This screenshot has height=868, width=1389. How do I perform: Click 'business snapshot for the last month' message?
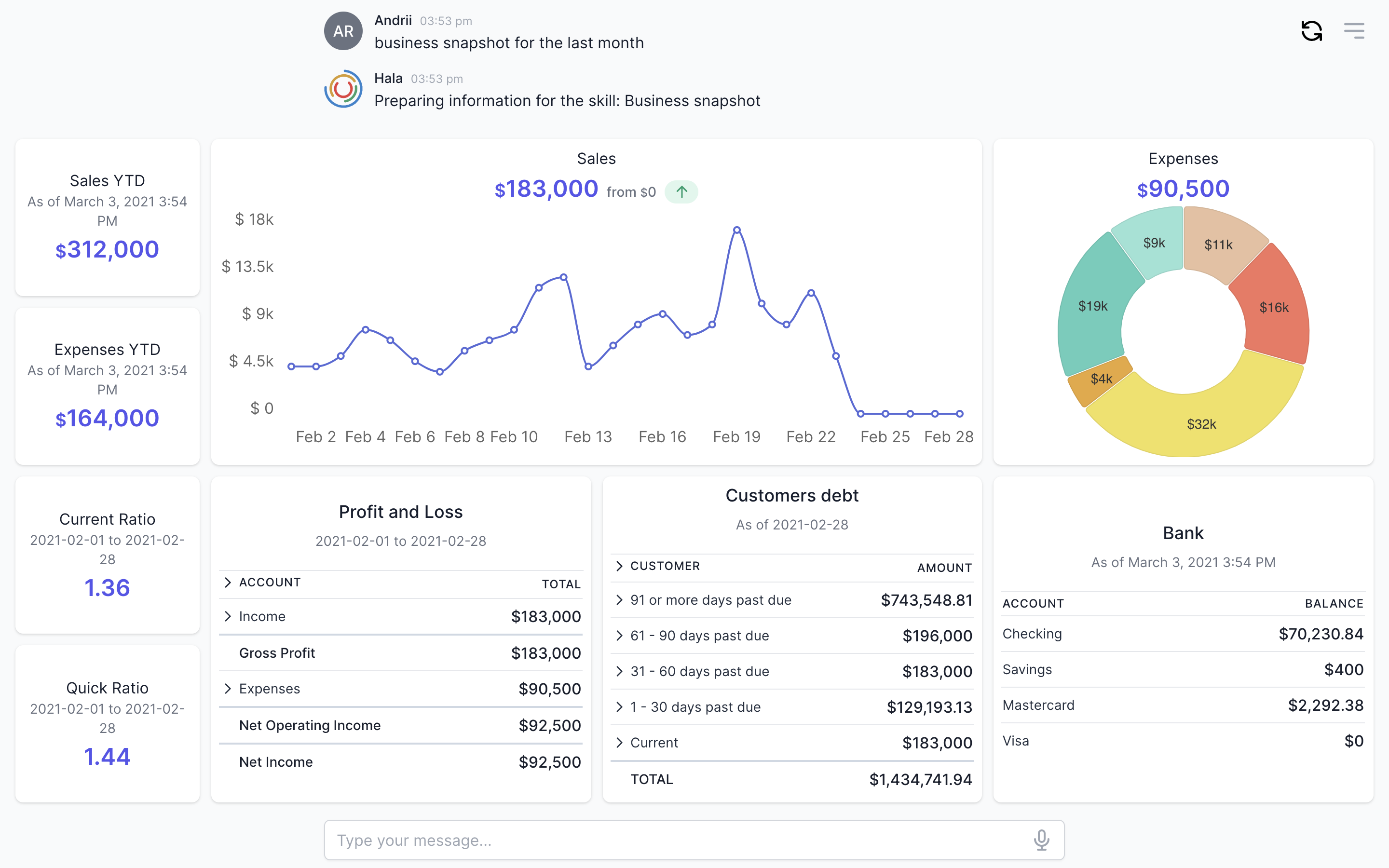pyautogui.click(x=508, y=43)
